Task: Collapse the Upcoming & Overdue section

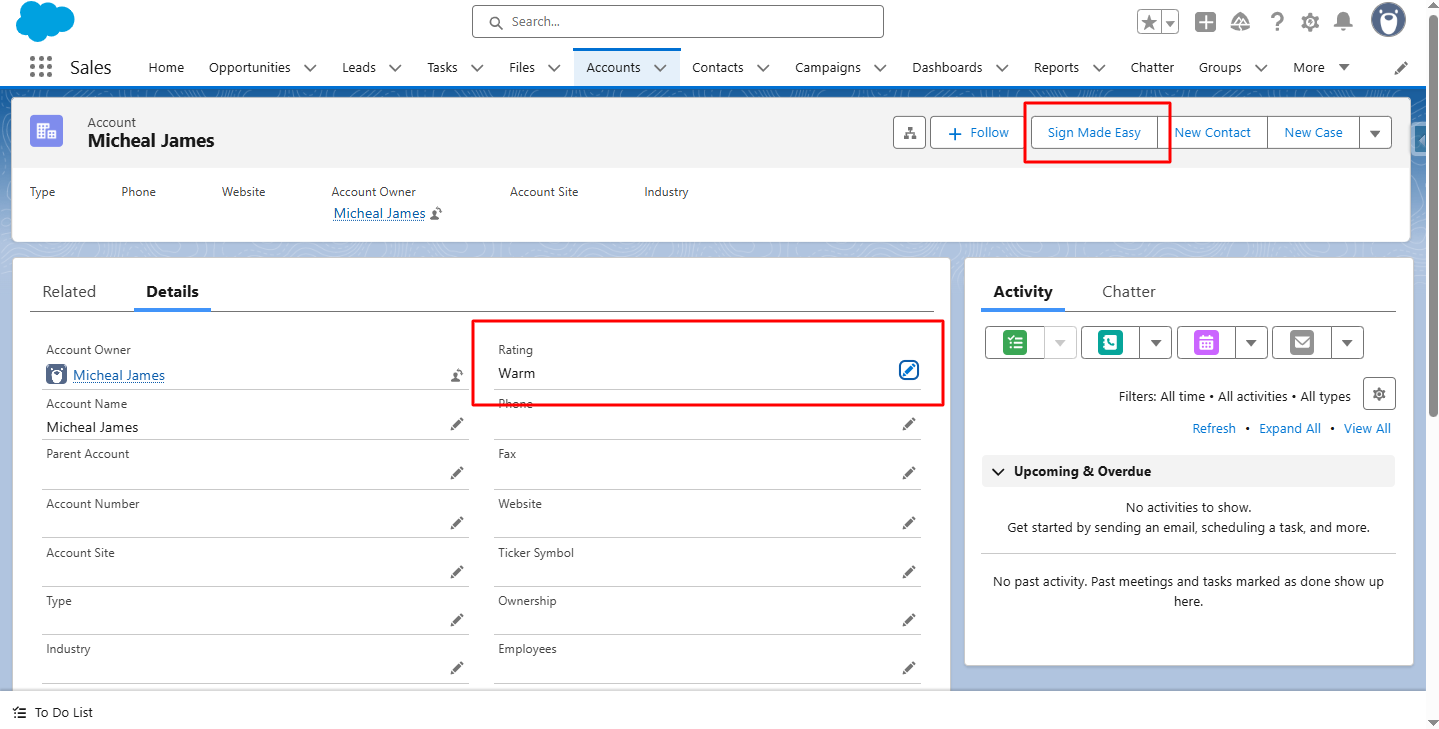Action: 997,471
